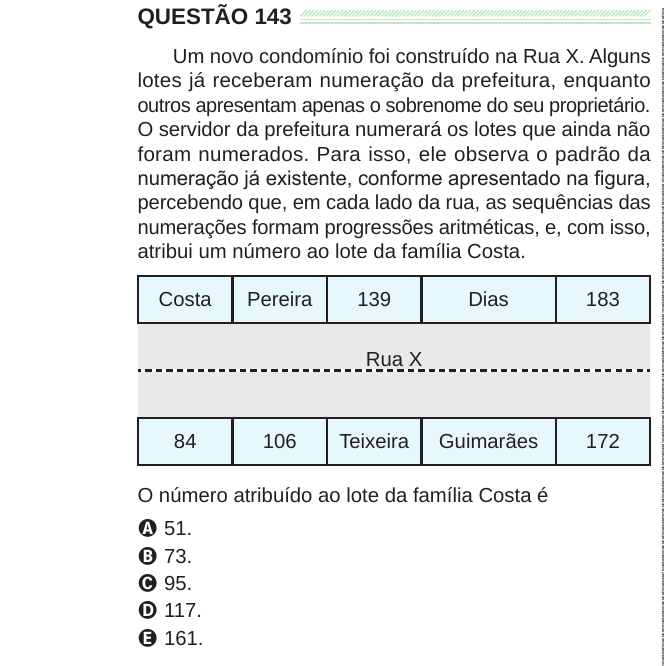Image resolution: width=664 pixels, height=666 pixels.
Task: Click the lot numbered 139
Action: (374, 299)
